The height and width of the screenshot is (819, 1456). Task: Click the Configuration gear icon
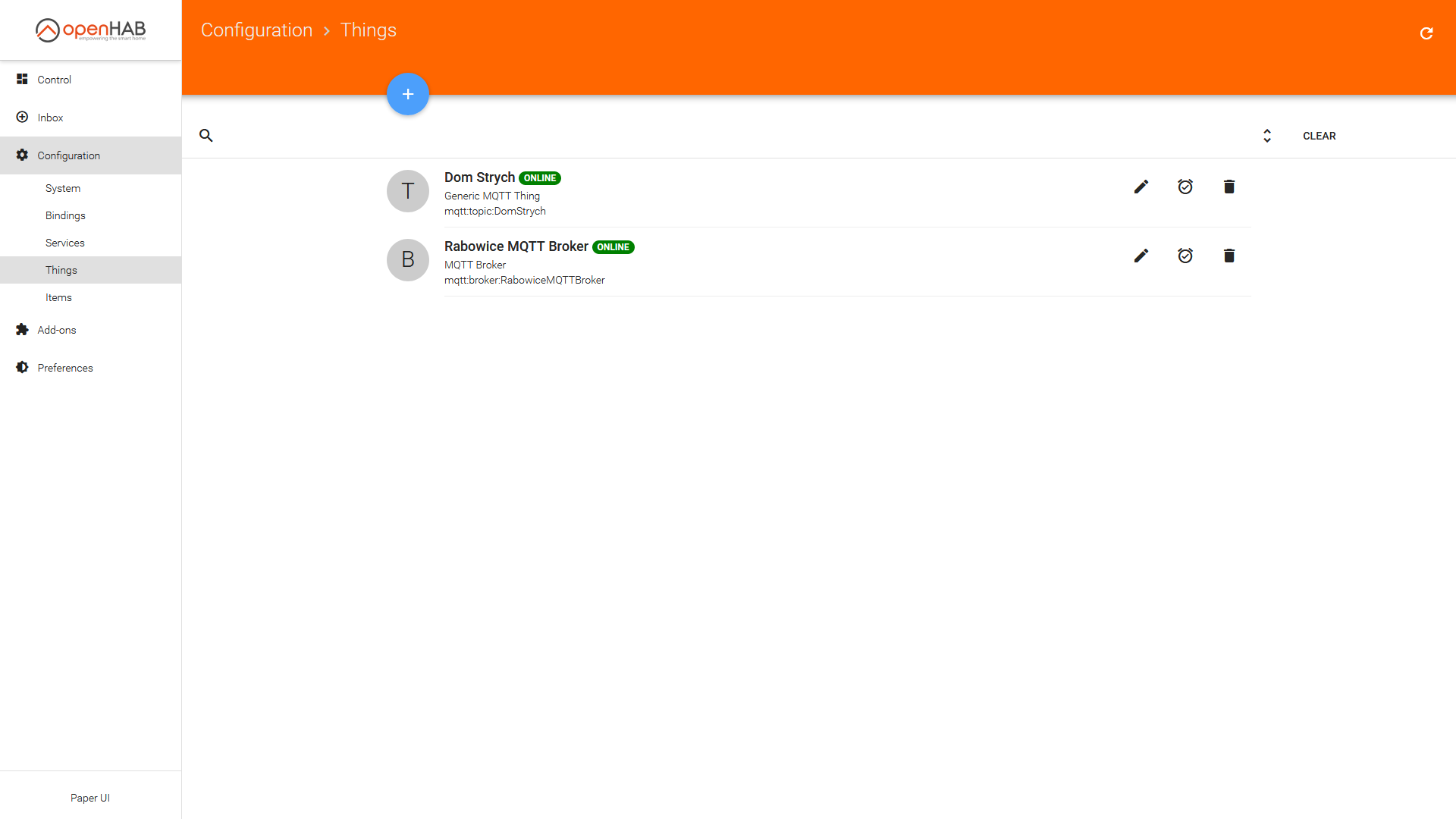[x=22, y=155]
